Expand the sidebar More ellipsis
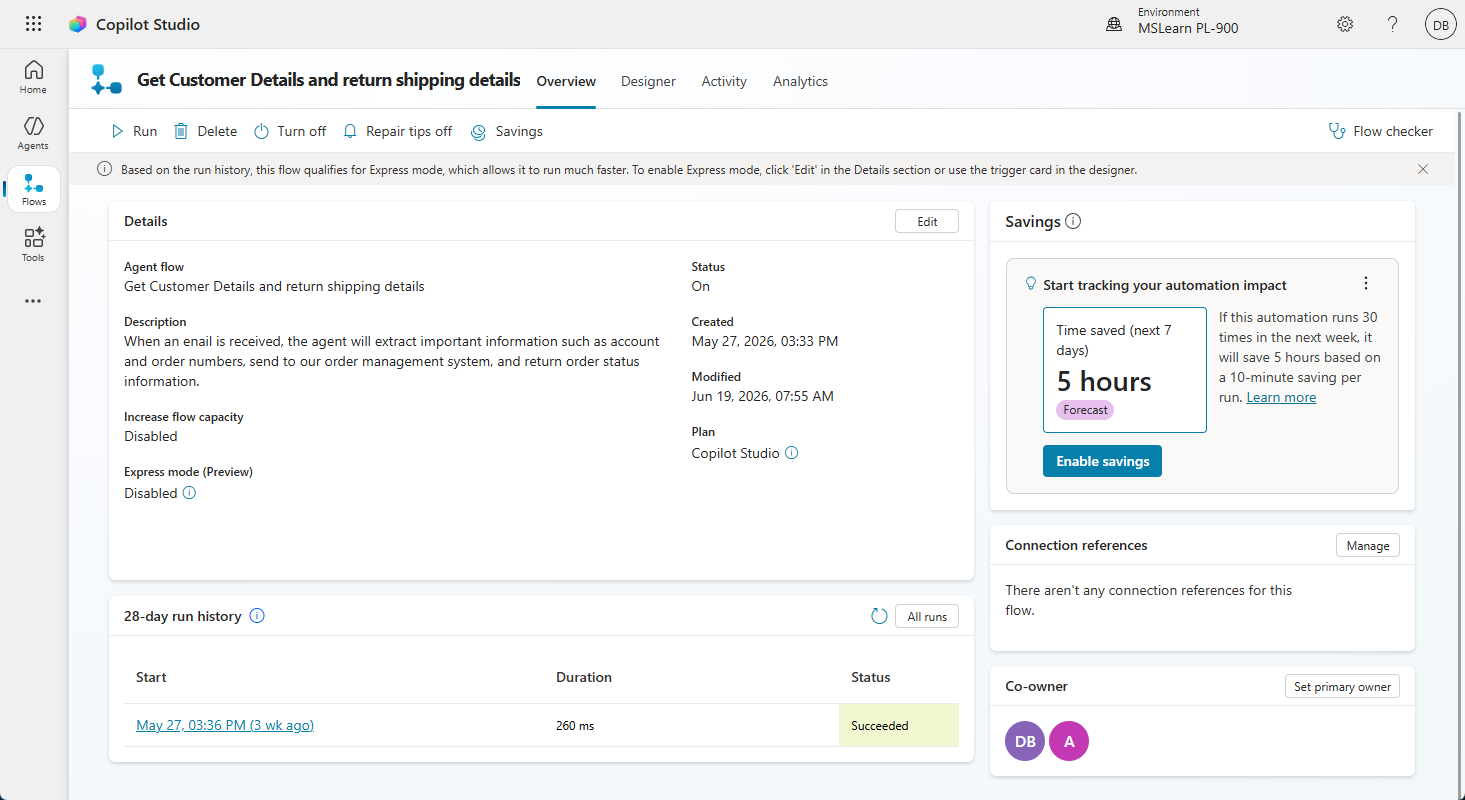 coord(33,301)
